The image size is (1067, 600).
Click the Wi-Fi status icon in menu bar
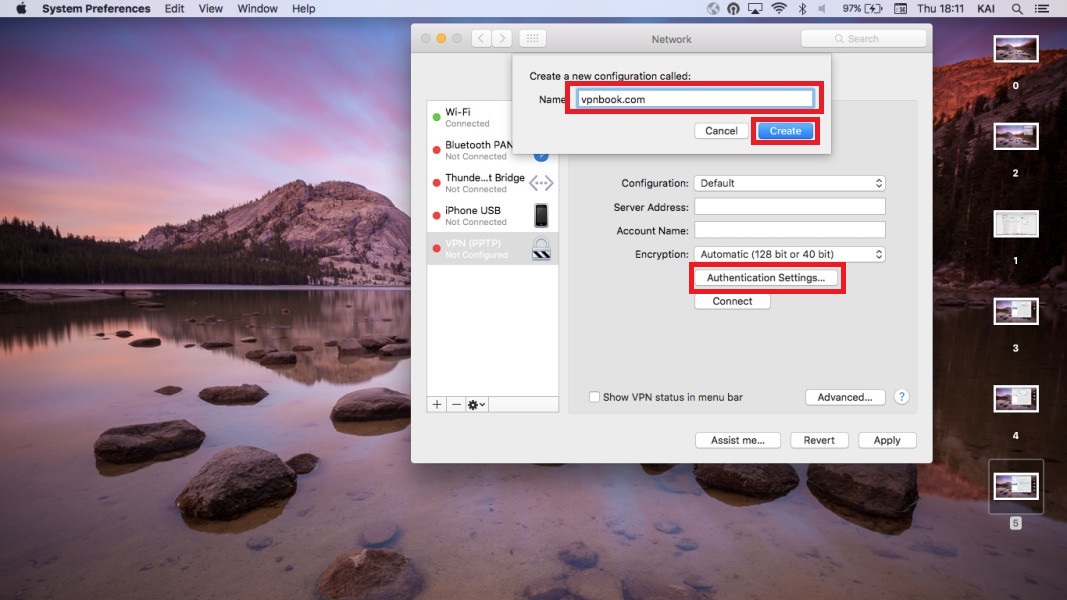coord(778,9)
